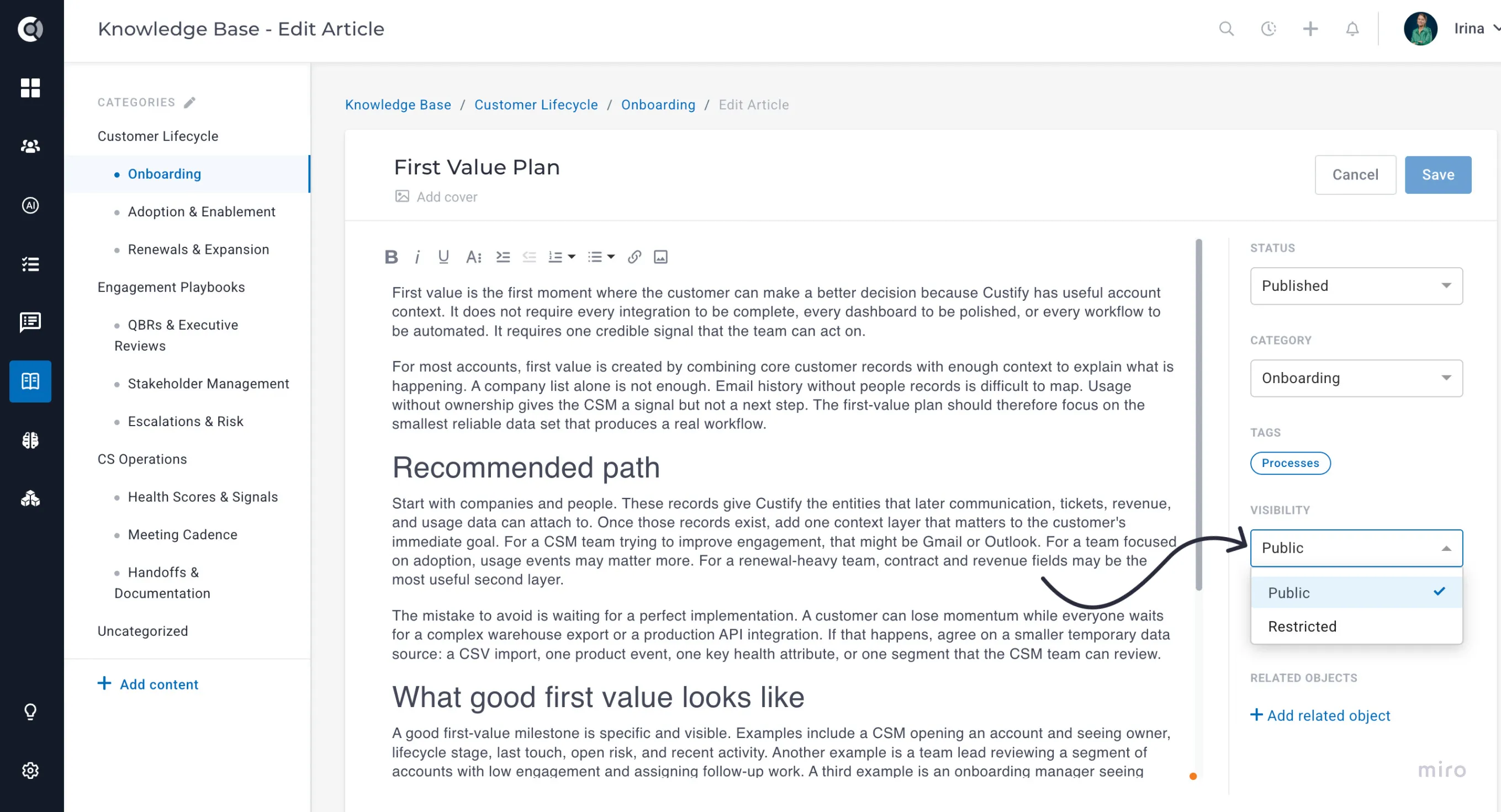This screenshot has height=812, width=1501.
Task: Open the dashboard grid icon in sidebar
Action: coord(30,88)
